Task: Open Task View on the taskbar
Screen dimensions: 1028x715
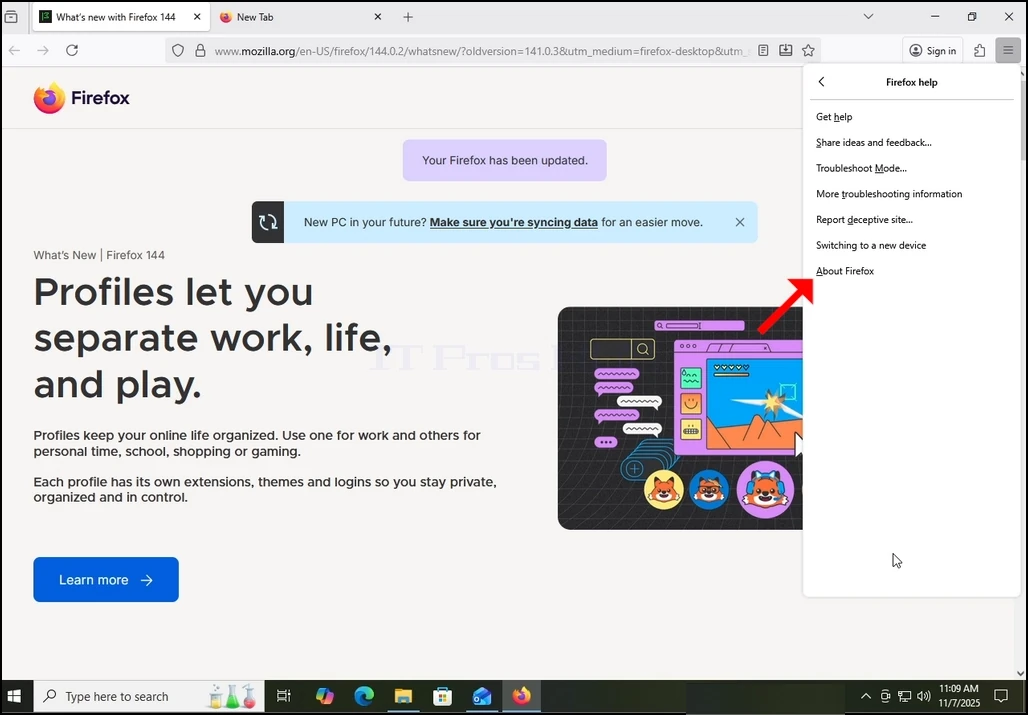Action: pyautogui.click(x=284, y=696)
